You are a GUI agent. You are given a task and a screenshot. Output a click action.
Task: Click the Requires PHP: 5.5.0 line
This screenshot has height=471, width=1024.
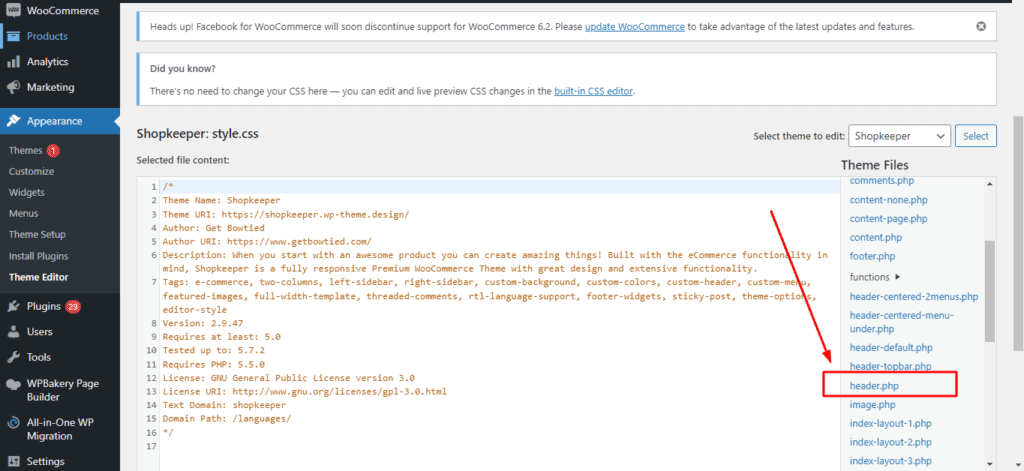coord(214,365)
